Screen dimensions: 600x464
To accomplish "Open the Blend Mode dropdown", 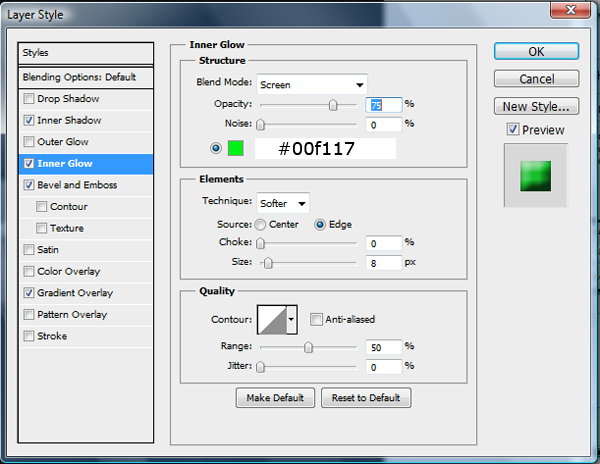I will (312, 85).
